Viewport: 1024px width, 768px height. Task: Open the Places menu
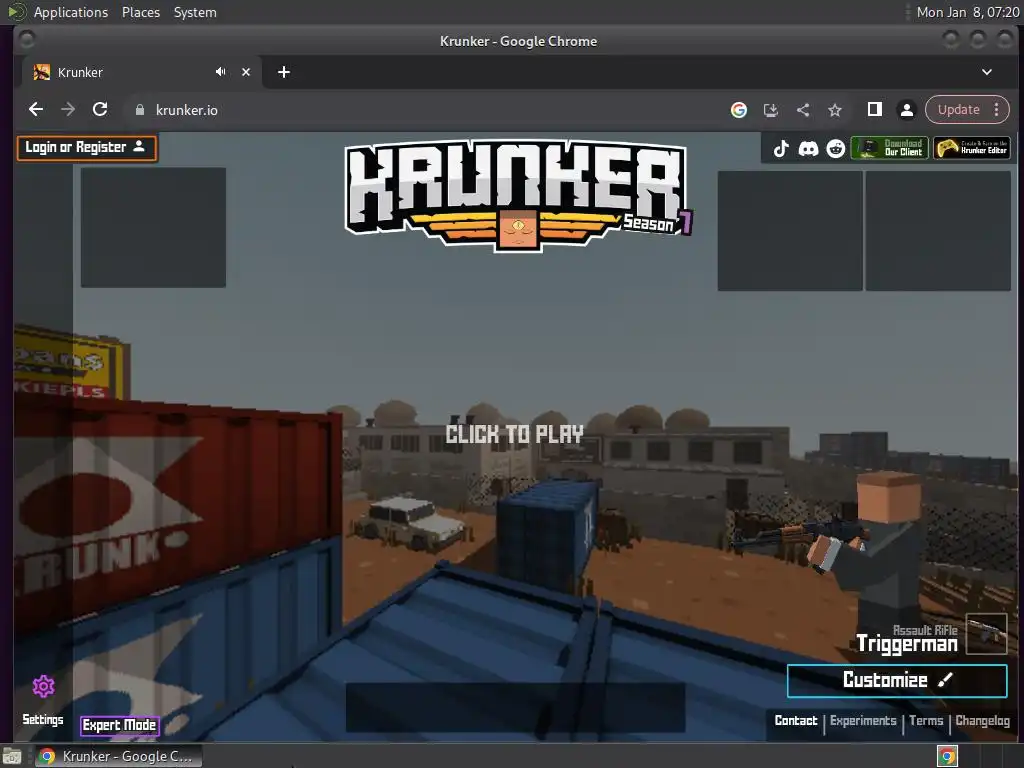click(x=141, y=12)
